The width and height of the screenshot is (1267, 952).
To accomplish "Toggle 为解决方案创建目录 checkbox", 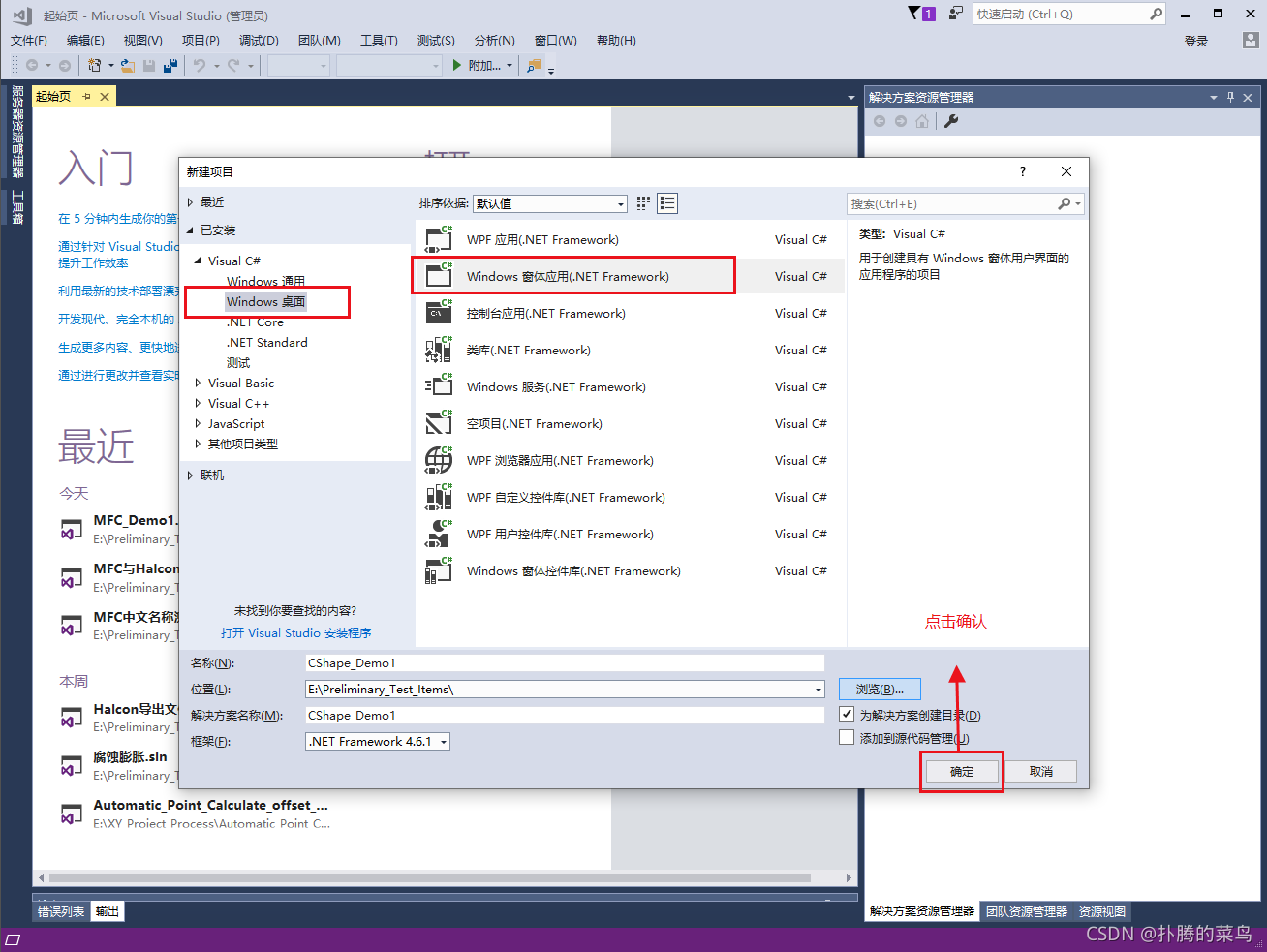I will coord(847,714).
